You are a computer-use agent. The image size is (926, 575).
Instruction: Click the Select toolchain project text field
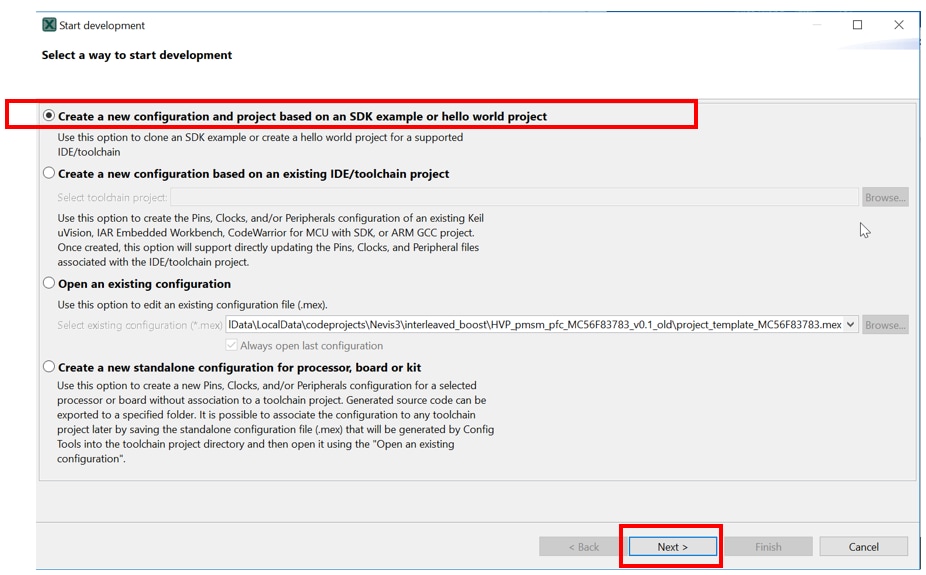514,197
